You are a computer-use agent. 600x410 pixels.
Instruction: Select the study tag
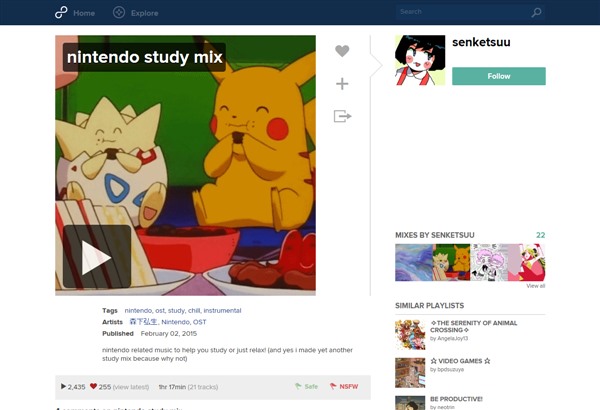pyautogui.click(x=176, y=310)
